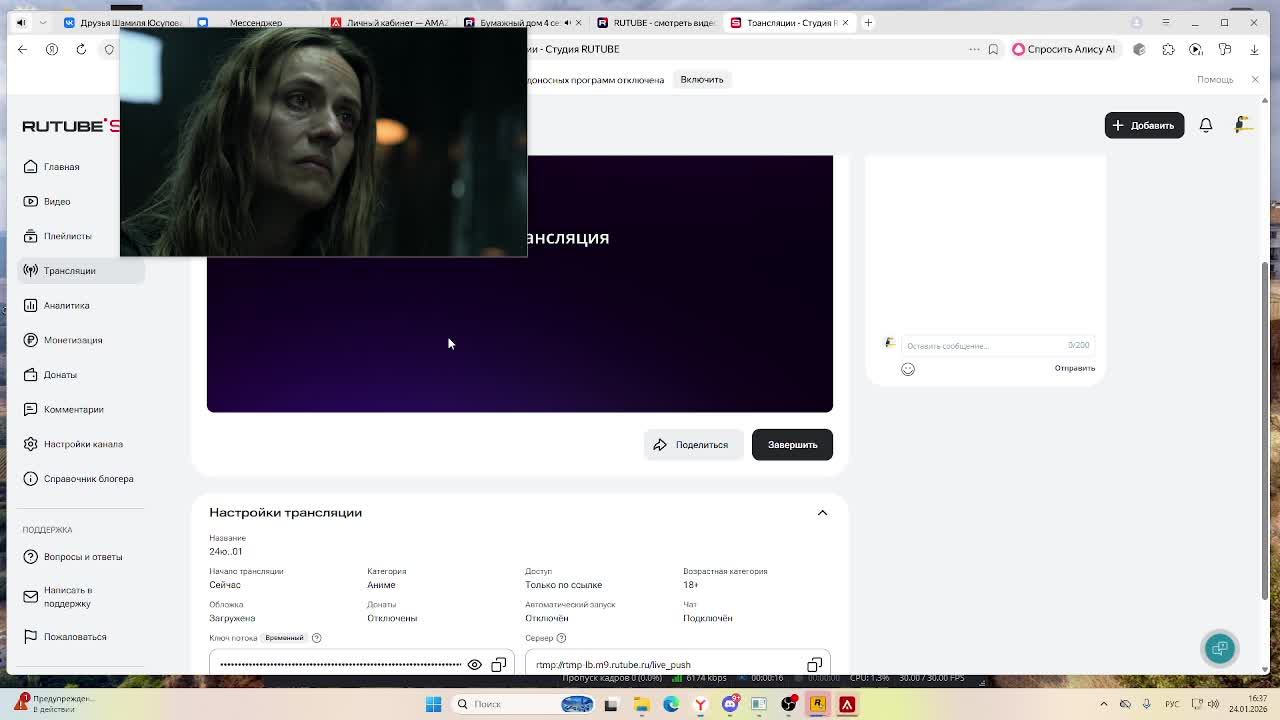Copy the server URL
This screenshot has width=1280, height=720.
pos(815,665)
